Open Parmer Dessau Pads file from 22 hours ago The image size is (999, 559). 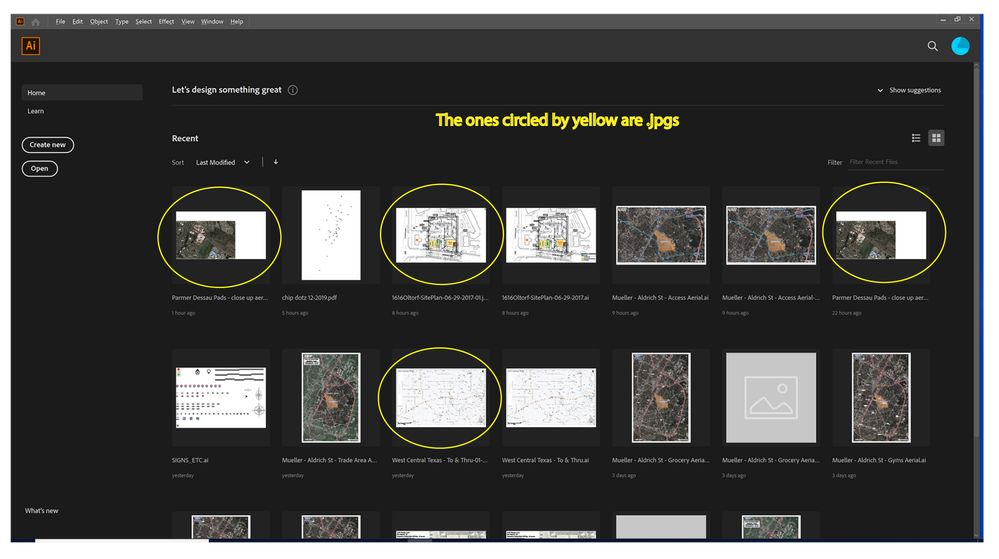(x=880, y=235)
